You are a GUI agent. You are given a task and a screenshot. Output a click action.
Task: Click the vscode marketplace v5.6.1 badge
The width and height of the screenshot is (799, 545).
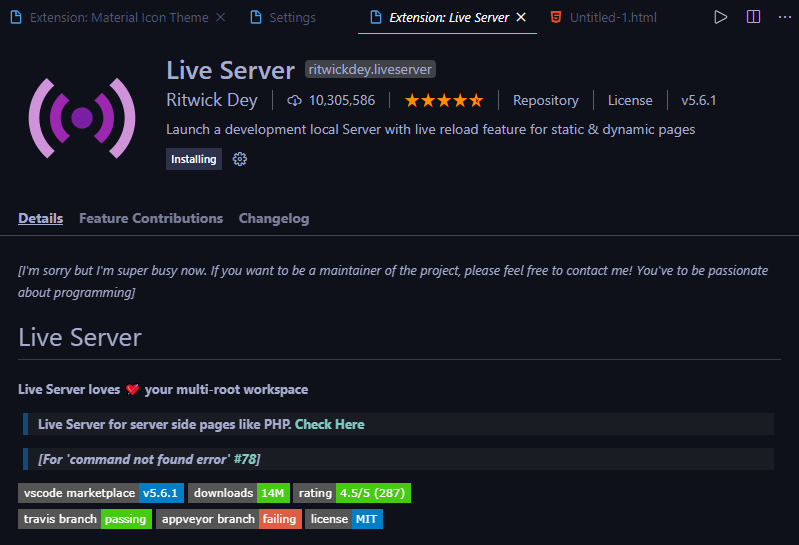101,493
